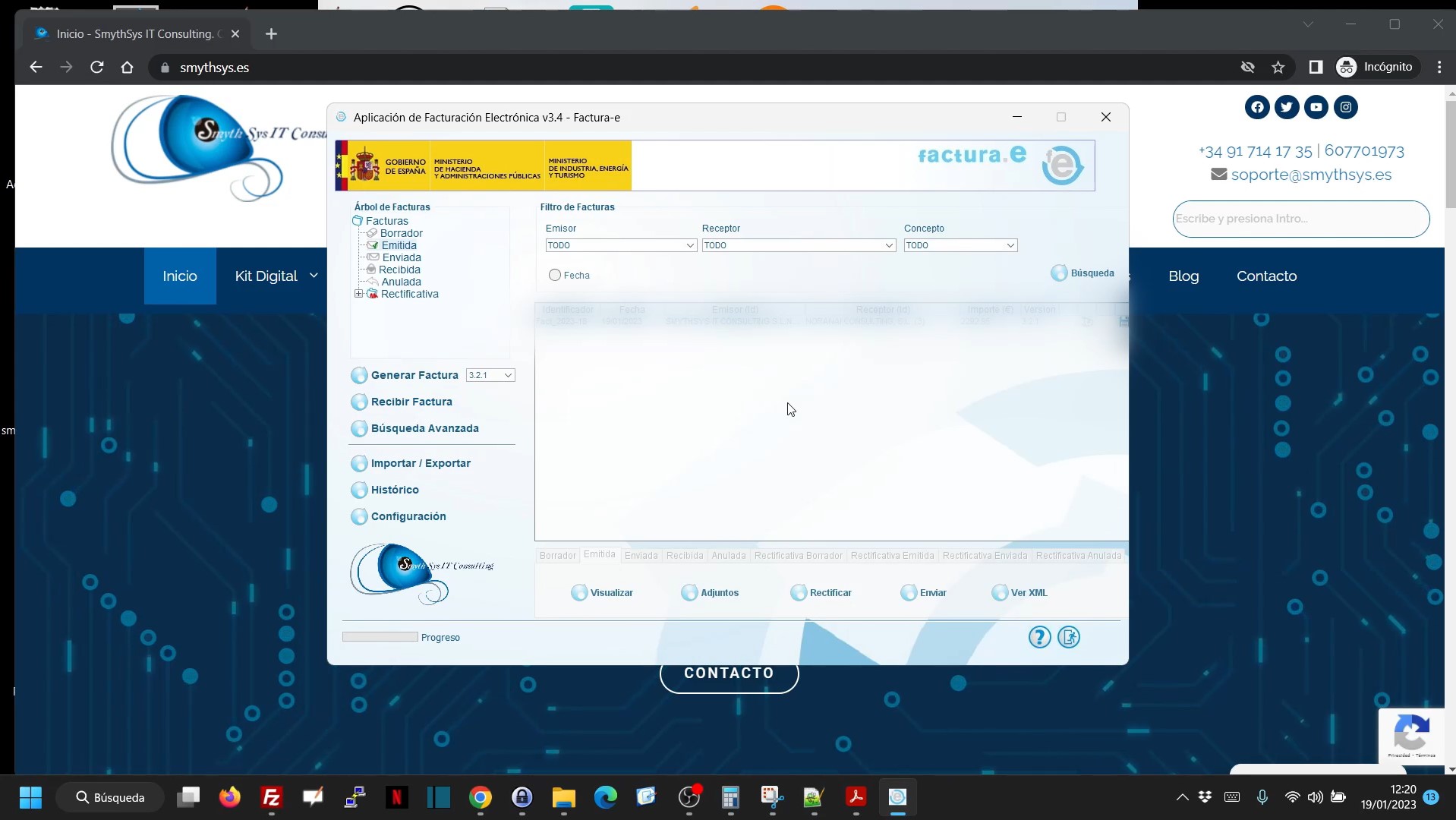Click the help question mark icon
Screen dimensions: 1456x820
pos(1039,638)
